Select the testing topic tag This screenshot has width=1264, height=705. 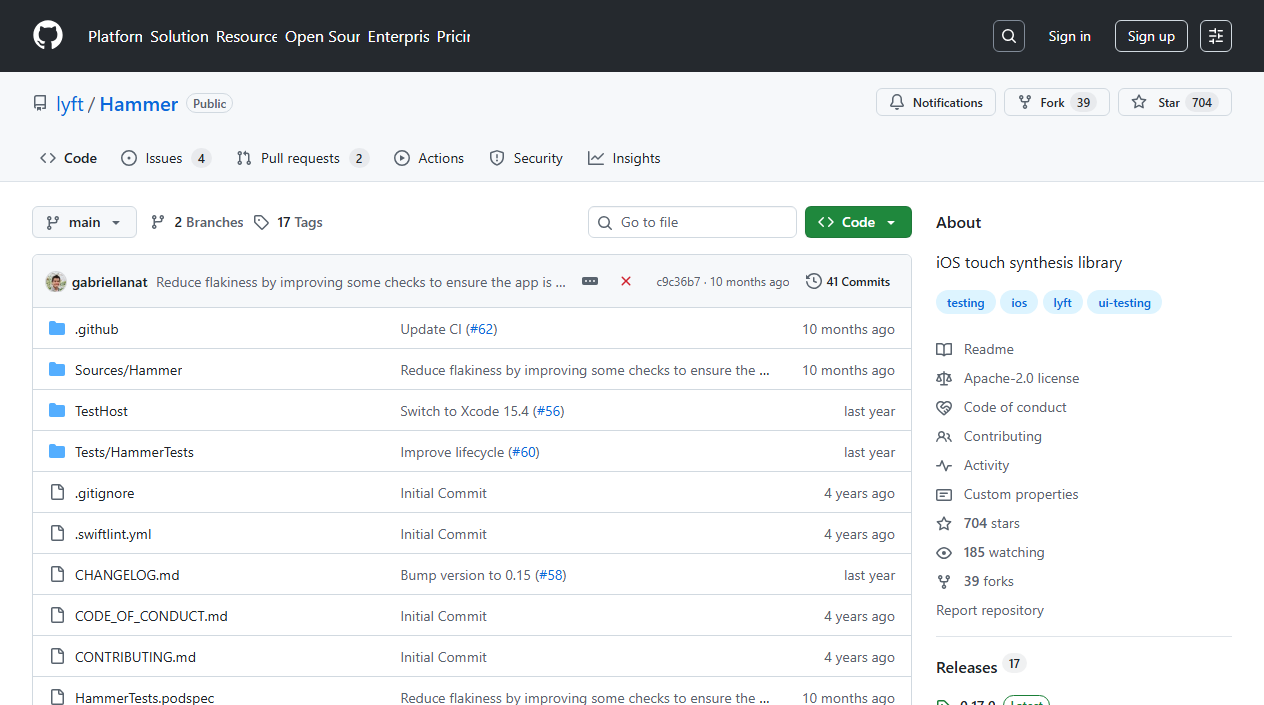coord(965,303)
